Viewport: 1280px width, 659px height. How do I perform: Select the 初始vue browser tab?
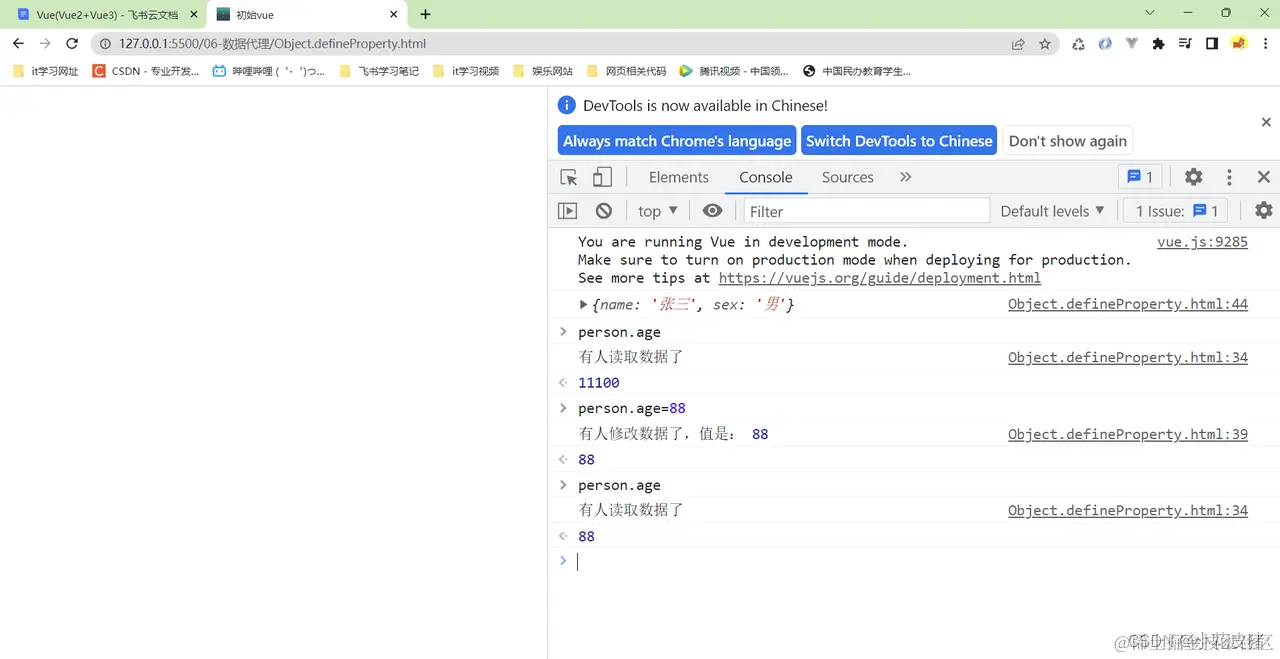point(306,15)
